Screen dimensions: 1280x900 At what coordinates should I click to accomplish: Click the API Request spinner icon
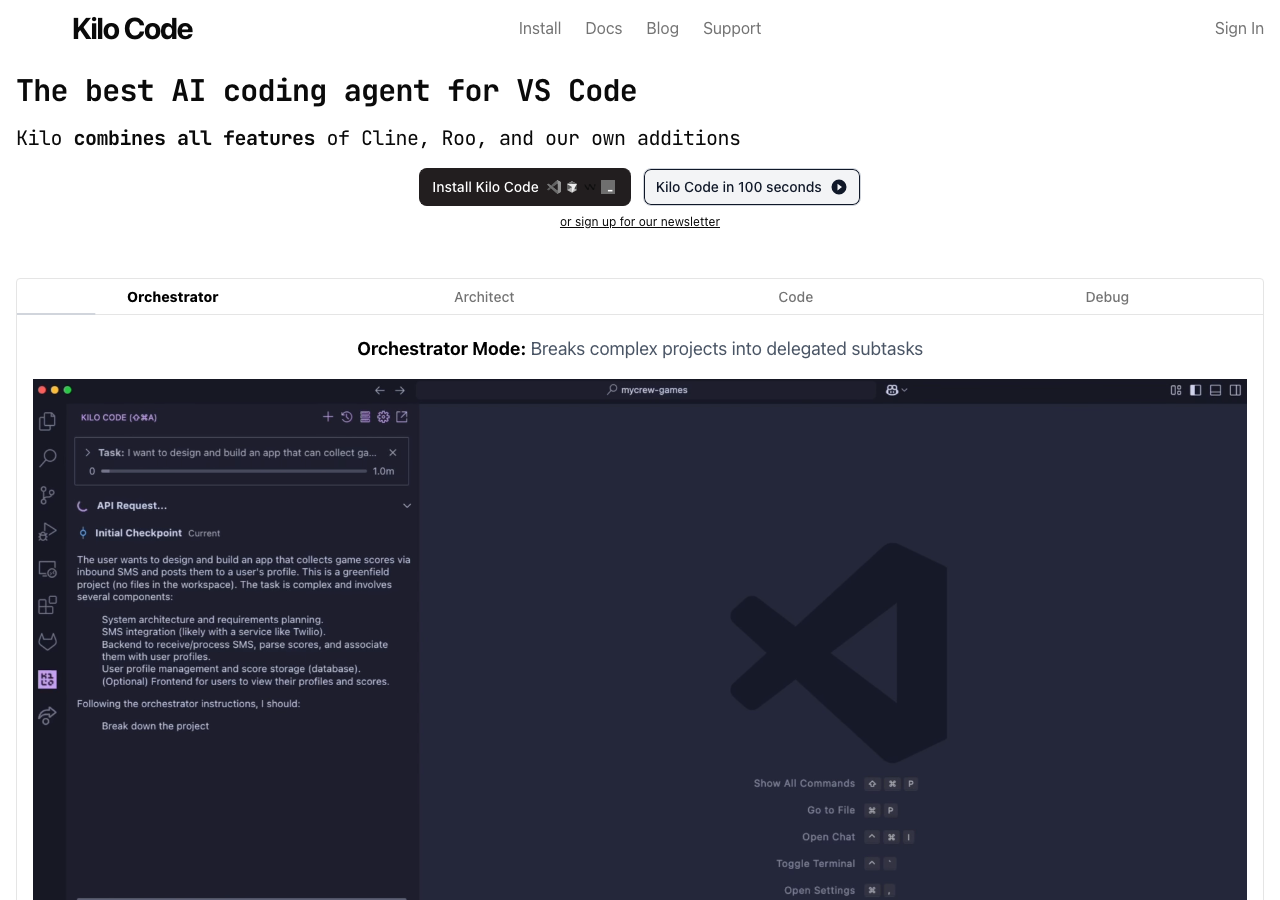click(x=83, y=506)
